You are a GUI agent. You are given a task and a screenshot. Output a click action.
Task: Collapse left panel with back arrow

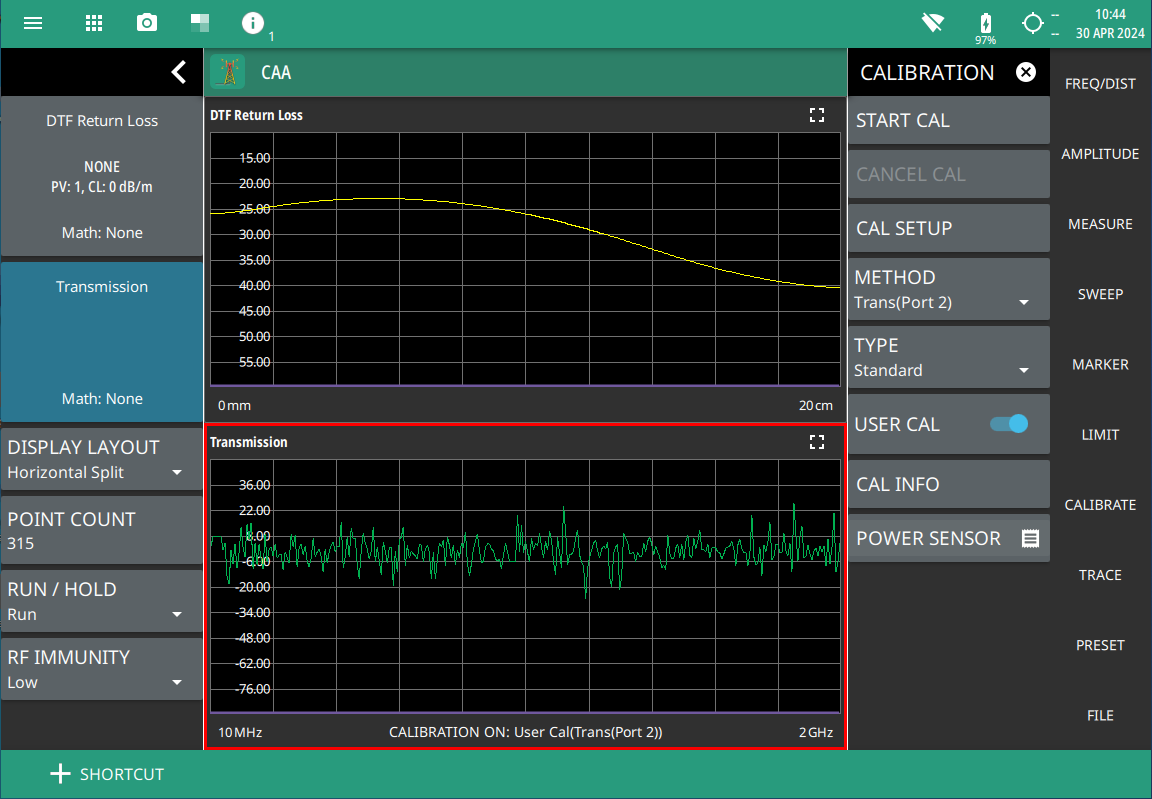[x=178, y=72]
